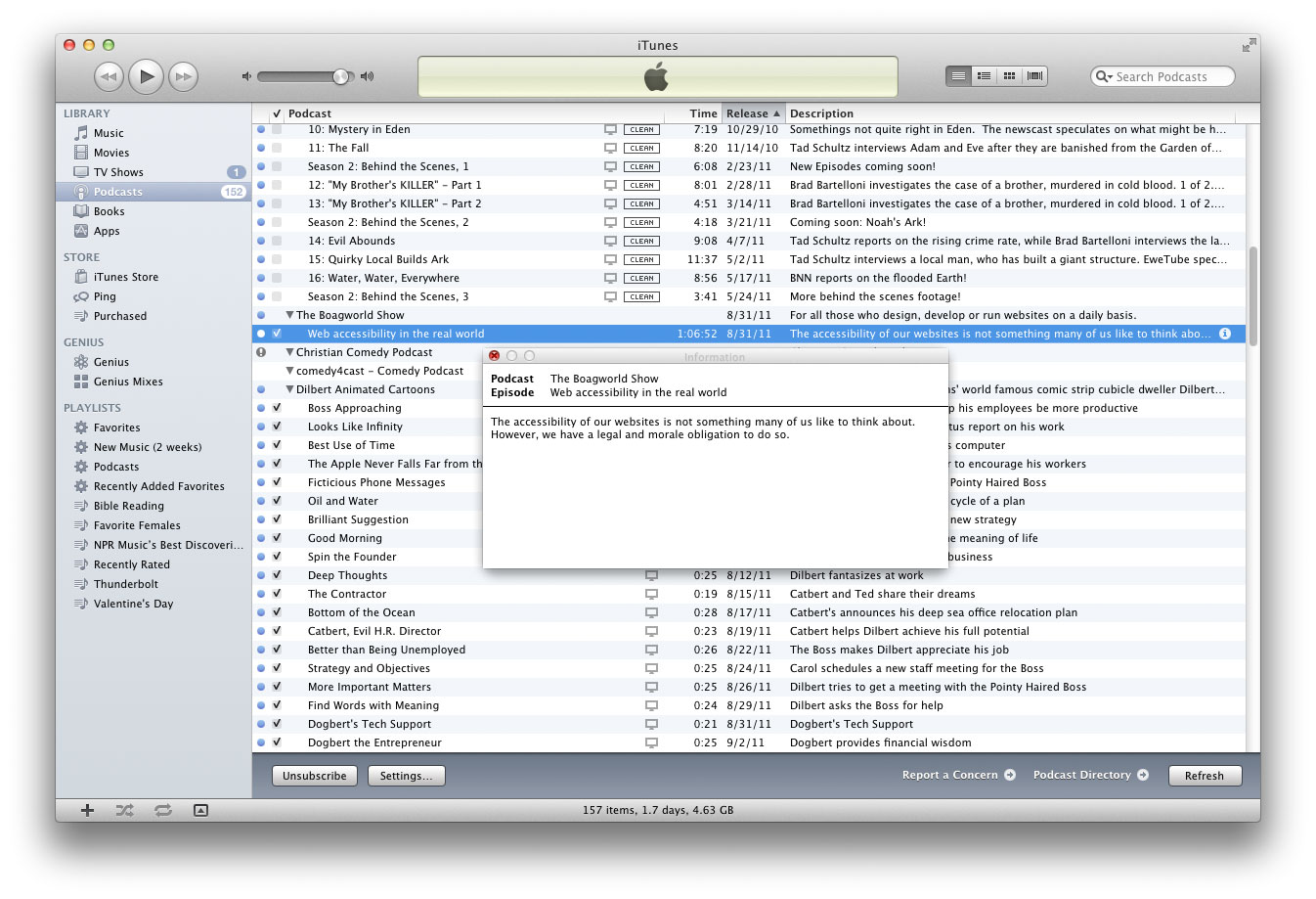The width and height of the screenshot is (1316, 899).
Task: Uncheck the Boss Approaching episode checkbox
Action: click(x=277, y=408)
